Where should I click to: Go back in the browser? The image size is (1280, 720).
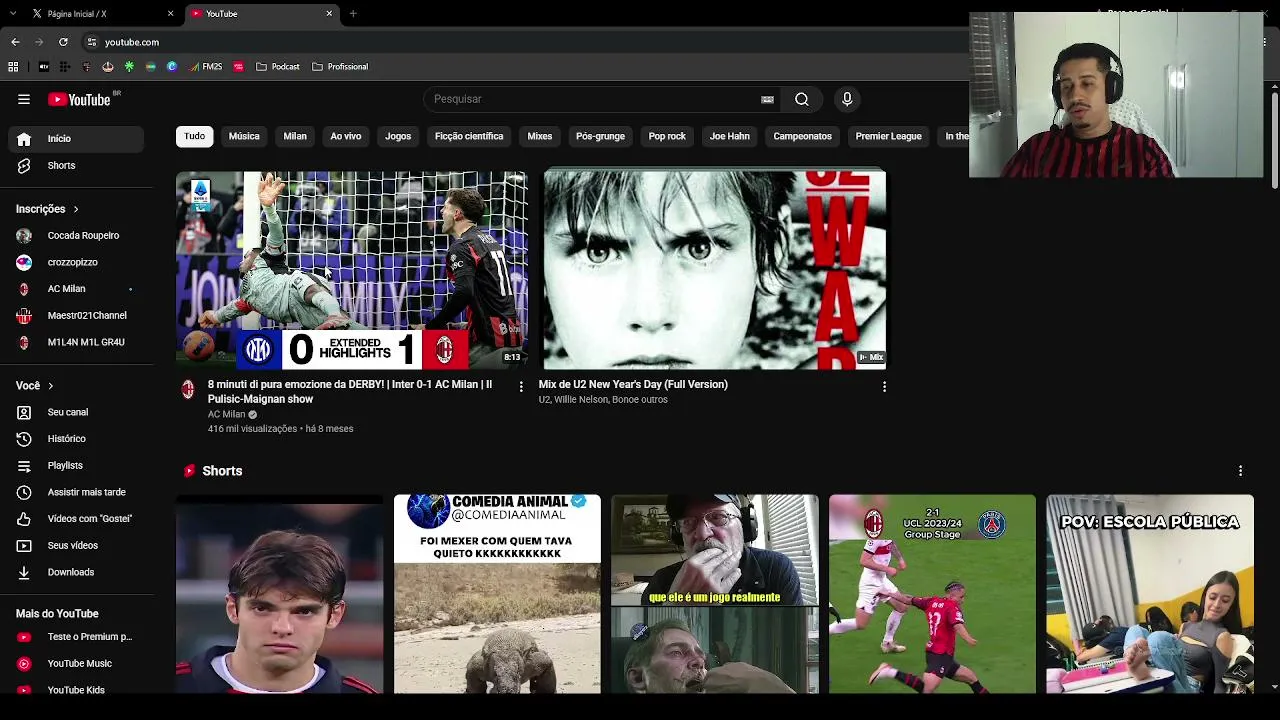[15, 42]
